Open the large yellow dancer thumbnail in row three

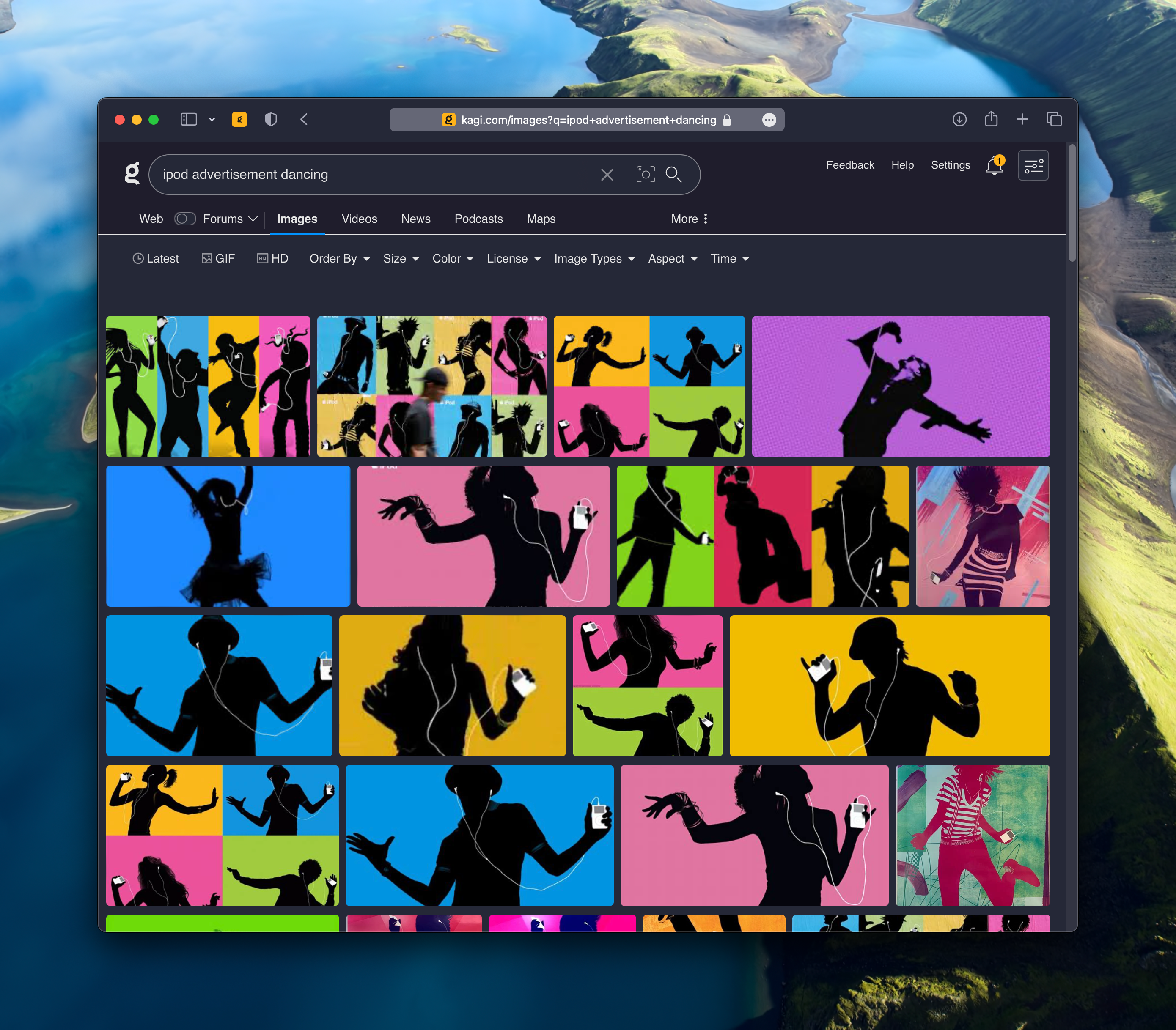coord(890,685)
